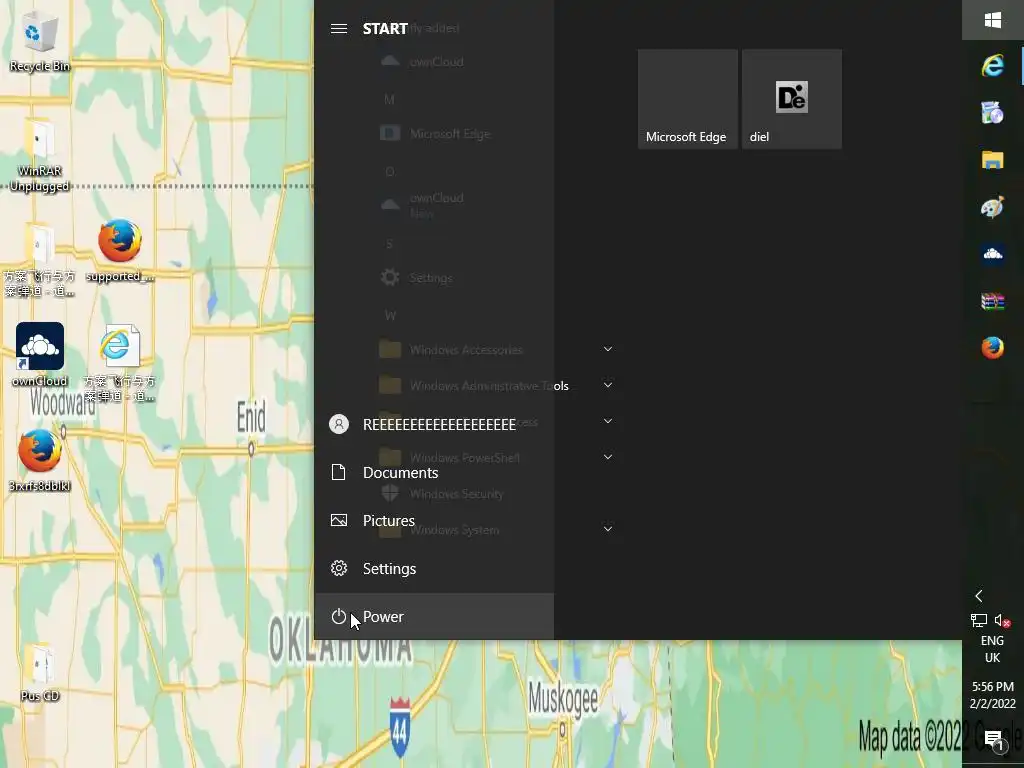1024x768 pixels.
Task: Click the Documents page icon in sidebar
Action: pos(338,472)
